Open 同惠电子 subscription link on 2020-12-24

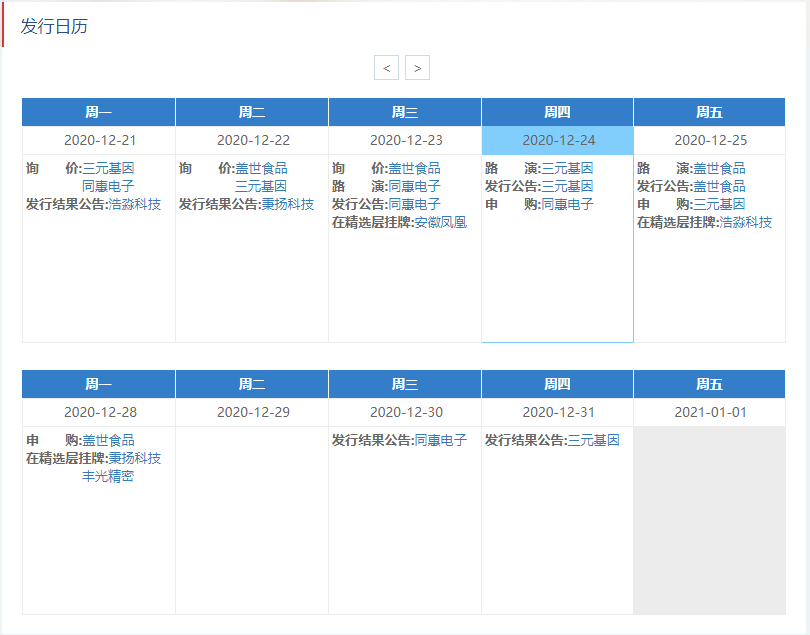click(x=567, y=204)
